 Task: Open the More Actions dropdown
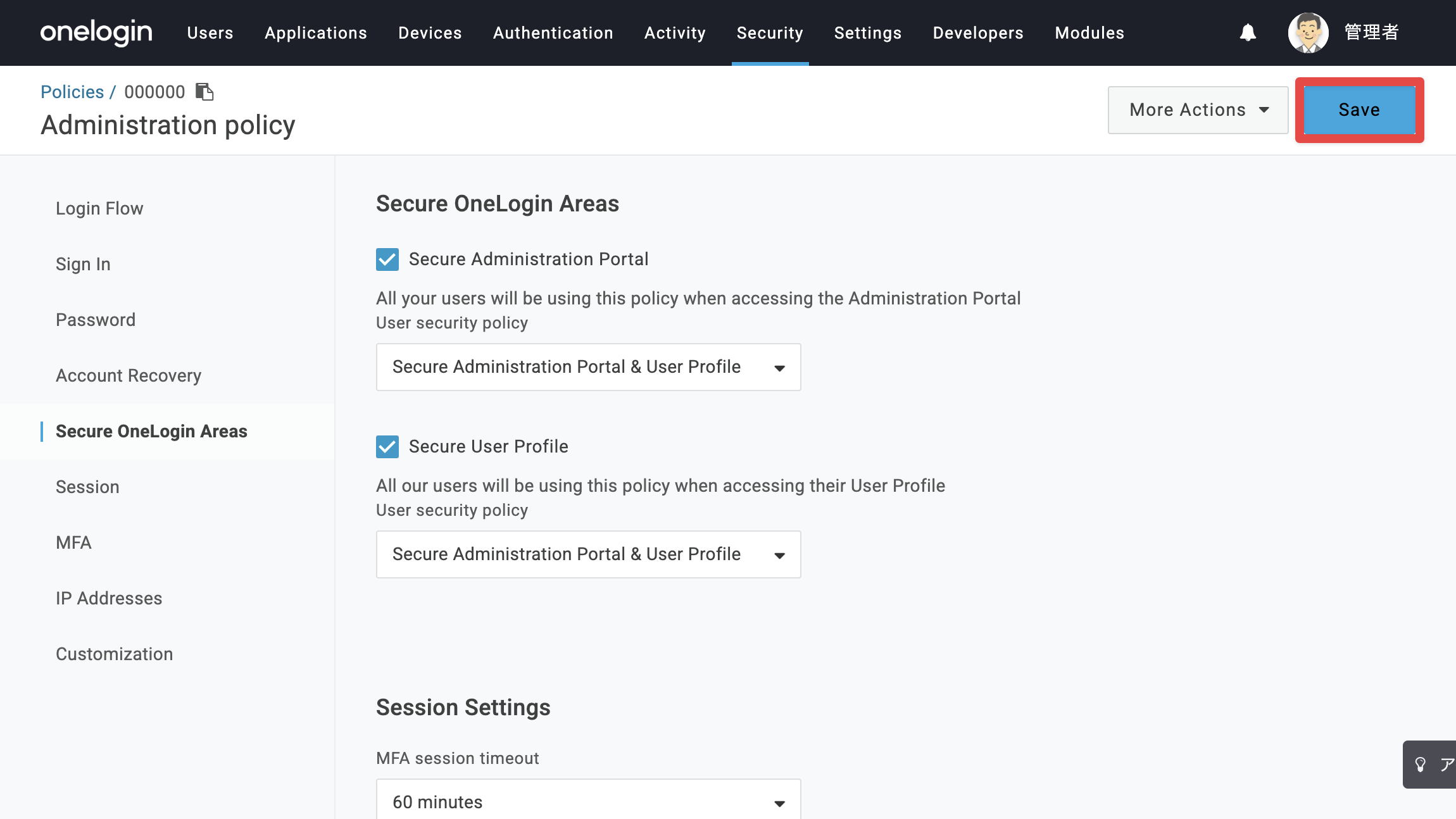click(x=1198, y=110)
